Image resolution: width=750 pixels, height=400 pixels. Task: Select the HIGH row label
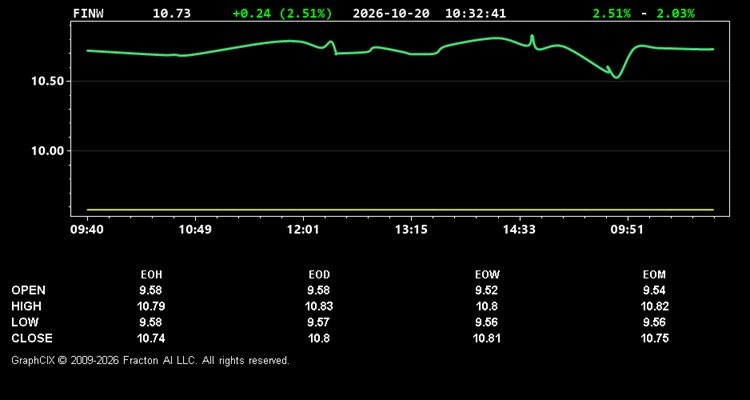click(26, 306)
